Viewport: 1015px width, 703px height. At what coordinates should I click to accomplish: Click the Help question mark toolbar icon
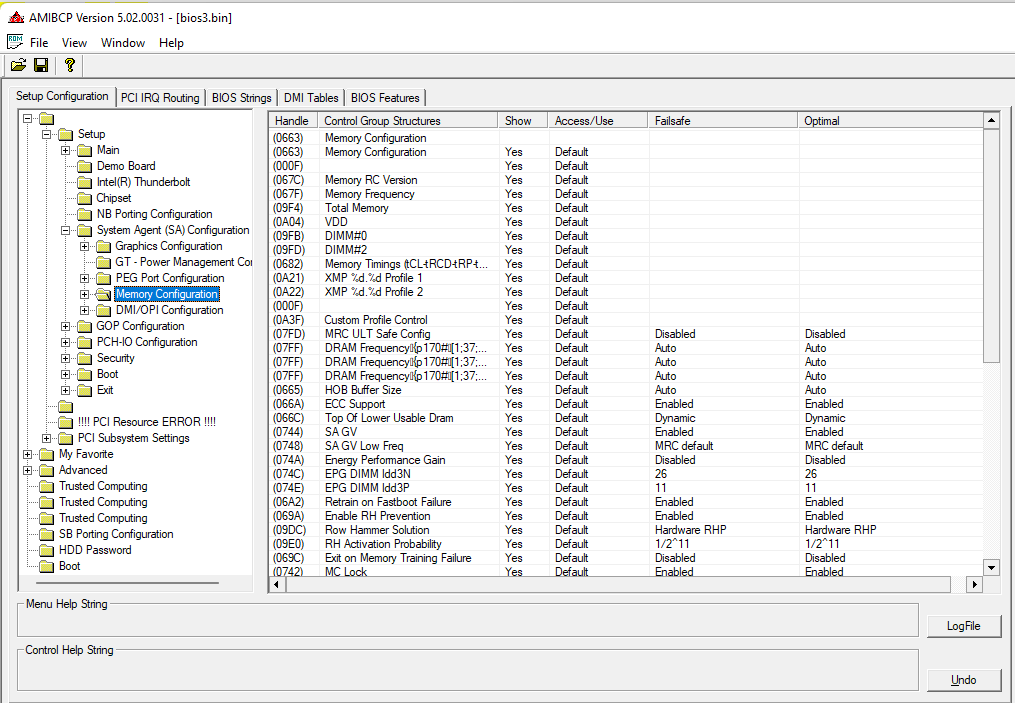pos(69,65)
